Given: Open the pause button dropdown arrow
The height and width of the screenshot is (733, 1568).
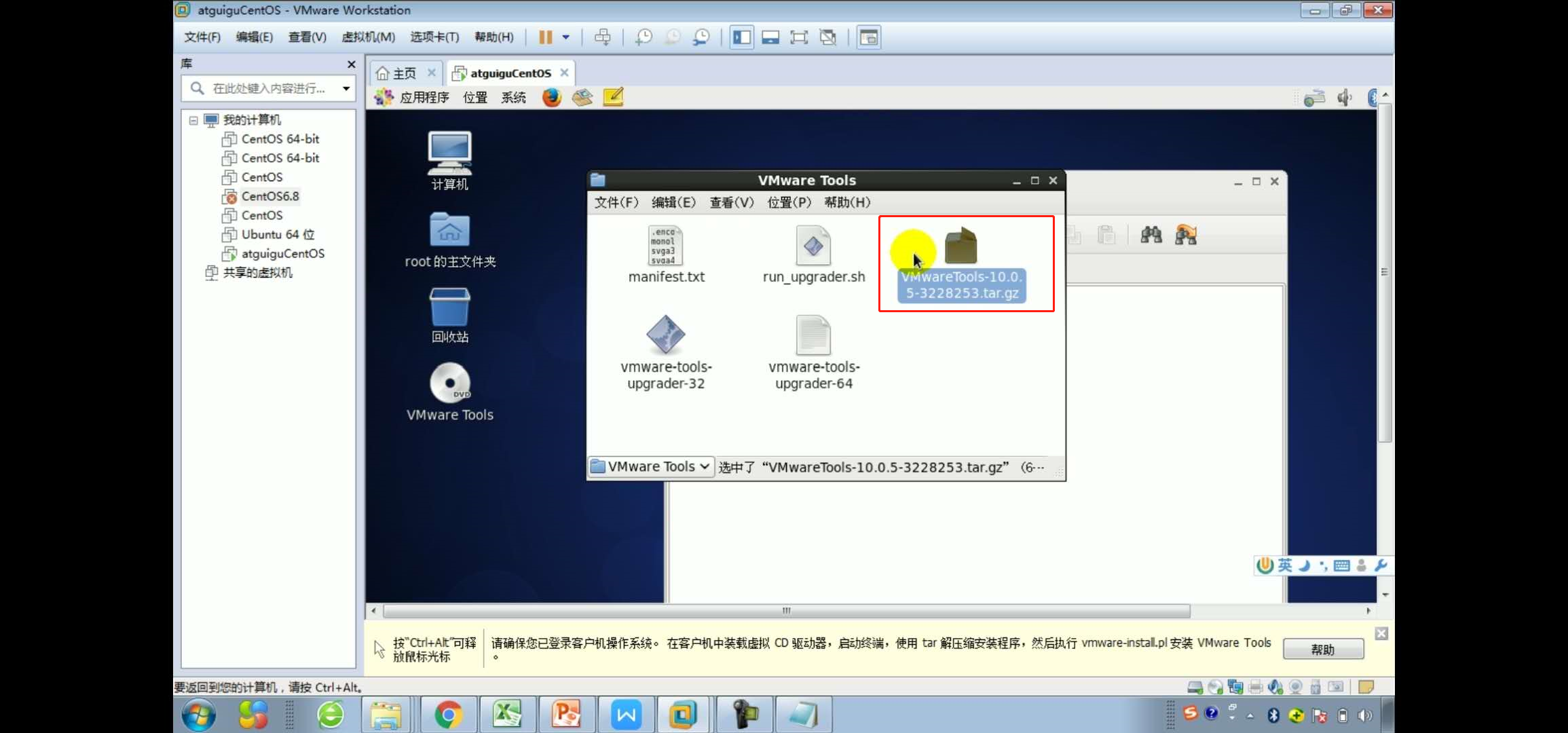Looking at the screenshot, I should tap(565, 37).
